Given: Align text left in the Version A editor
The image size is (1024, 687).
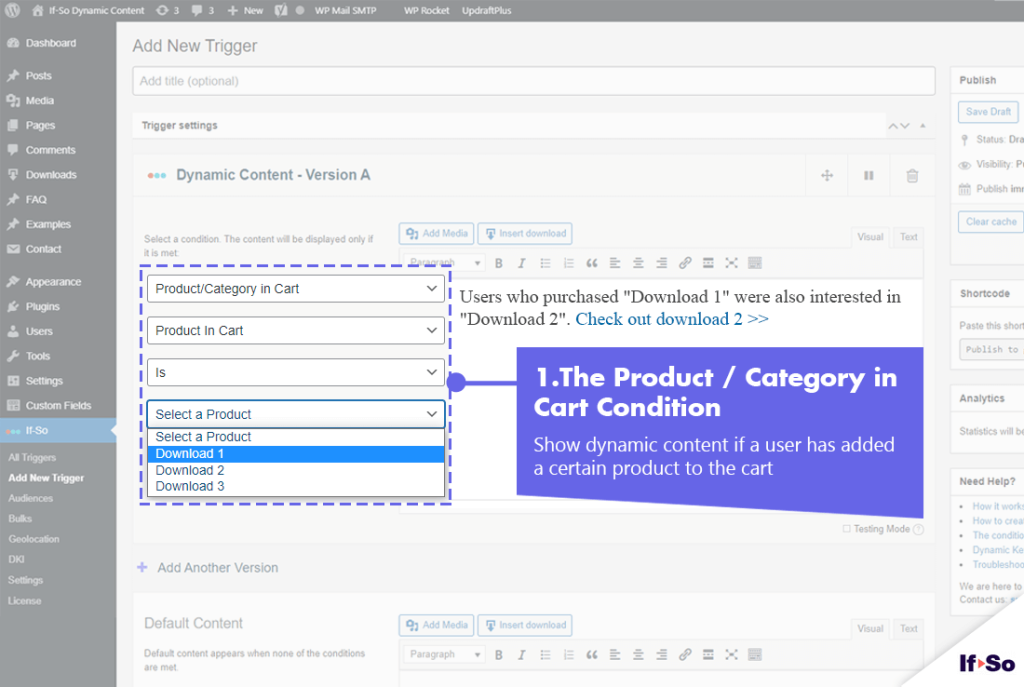Looking at the screenshot, I should click(x=615, y=263).
